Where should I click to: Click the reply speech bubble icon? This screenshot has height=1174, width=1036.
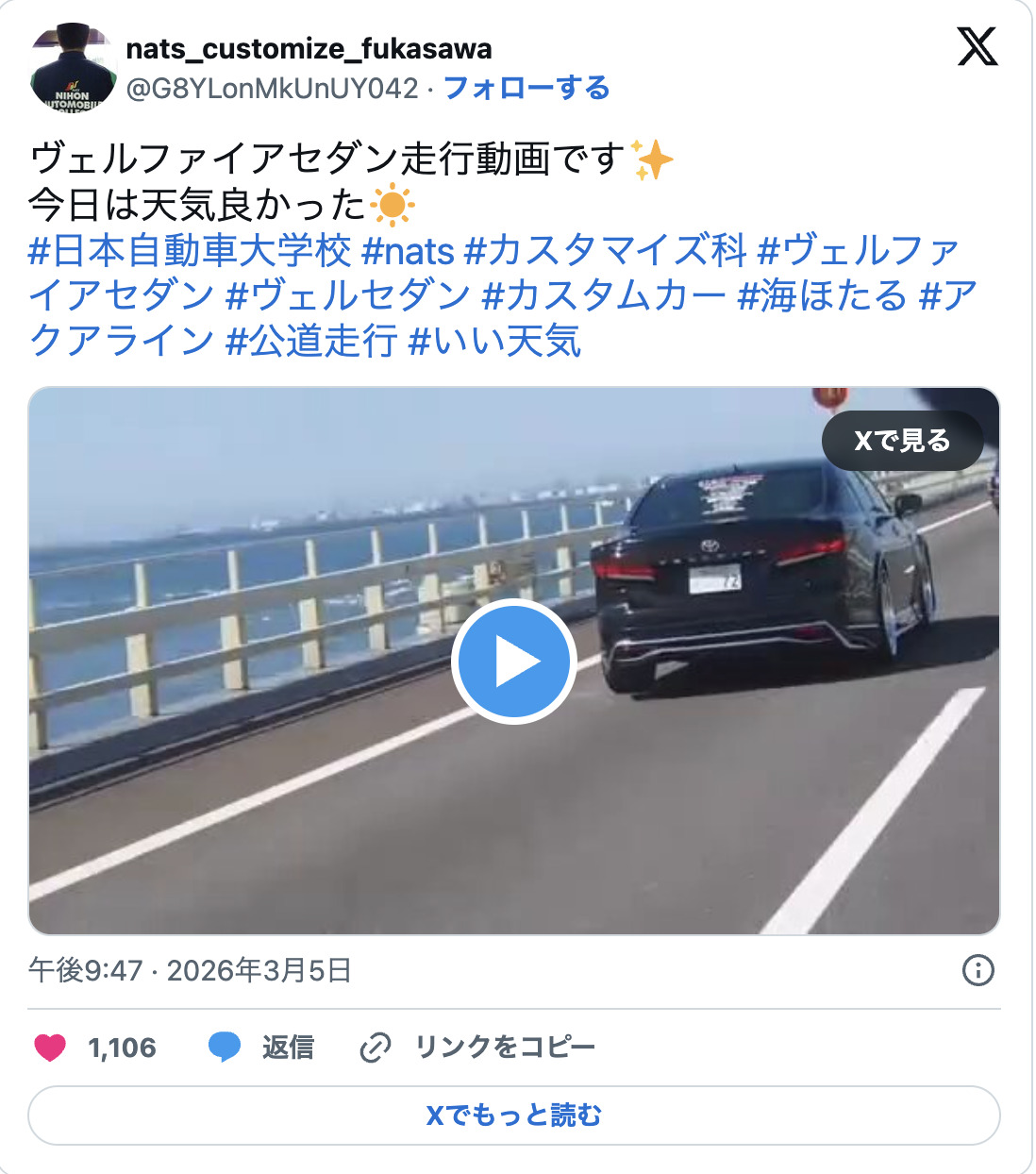click(225, 1048)
